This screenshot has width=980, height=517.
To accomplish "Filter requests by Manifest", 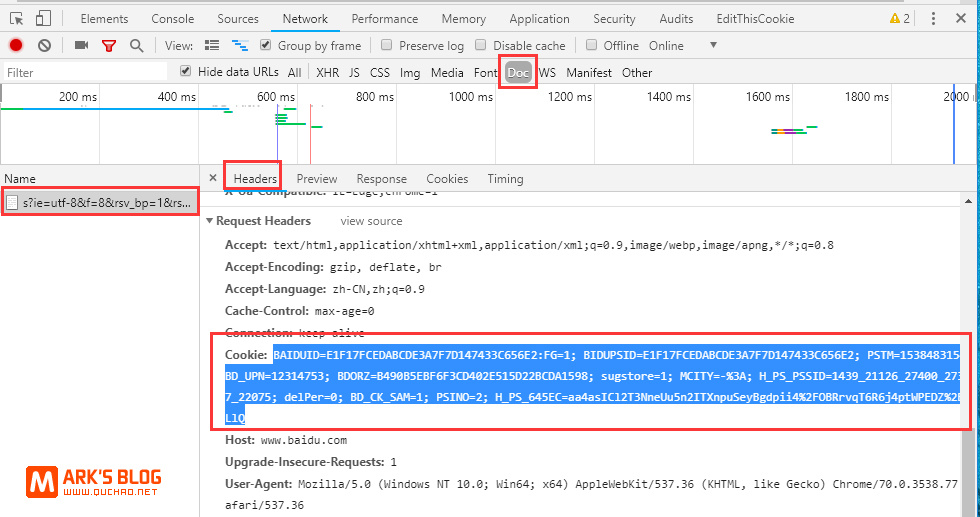I will [x=589, y=73].
